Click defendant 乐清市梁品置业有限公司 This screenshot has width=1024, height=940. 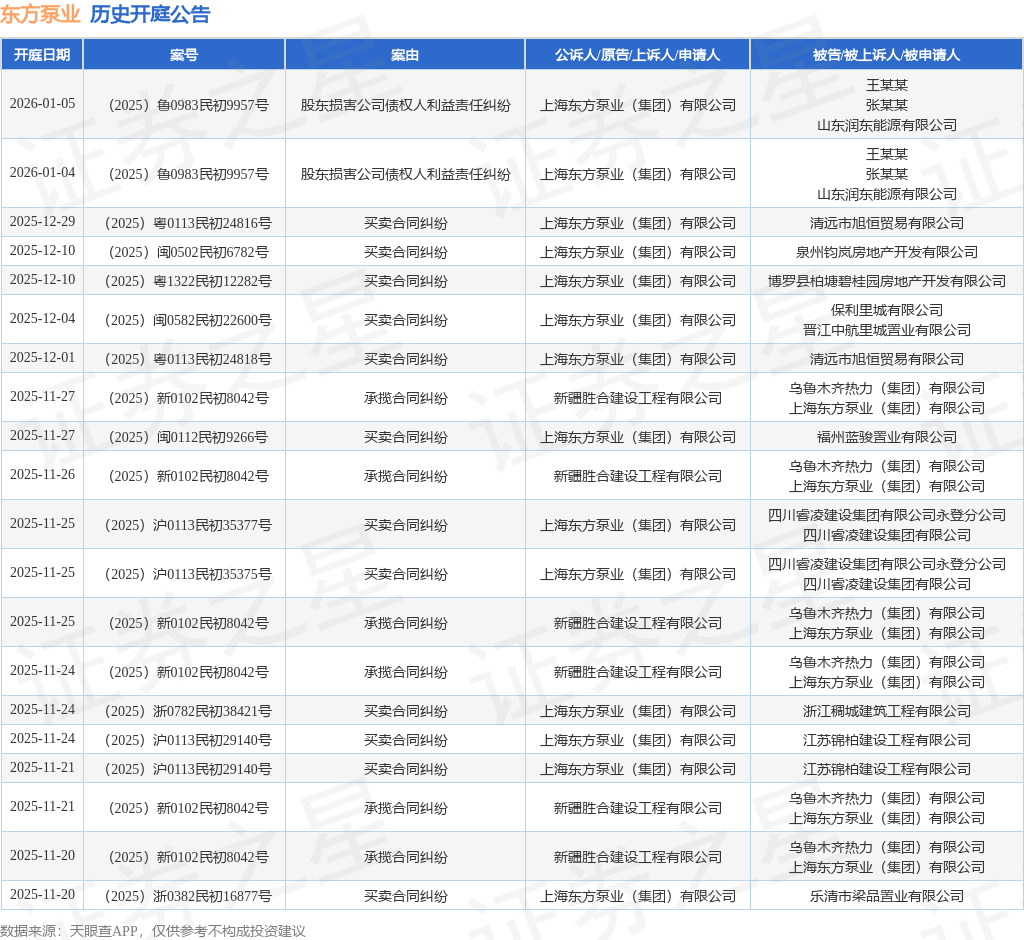coord(886,896)
